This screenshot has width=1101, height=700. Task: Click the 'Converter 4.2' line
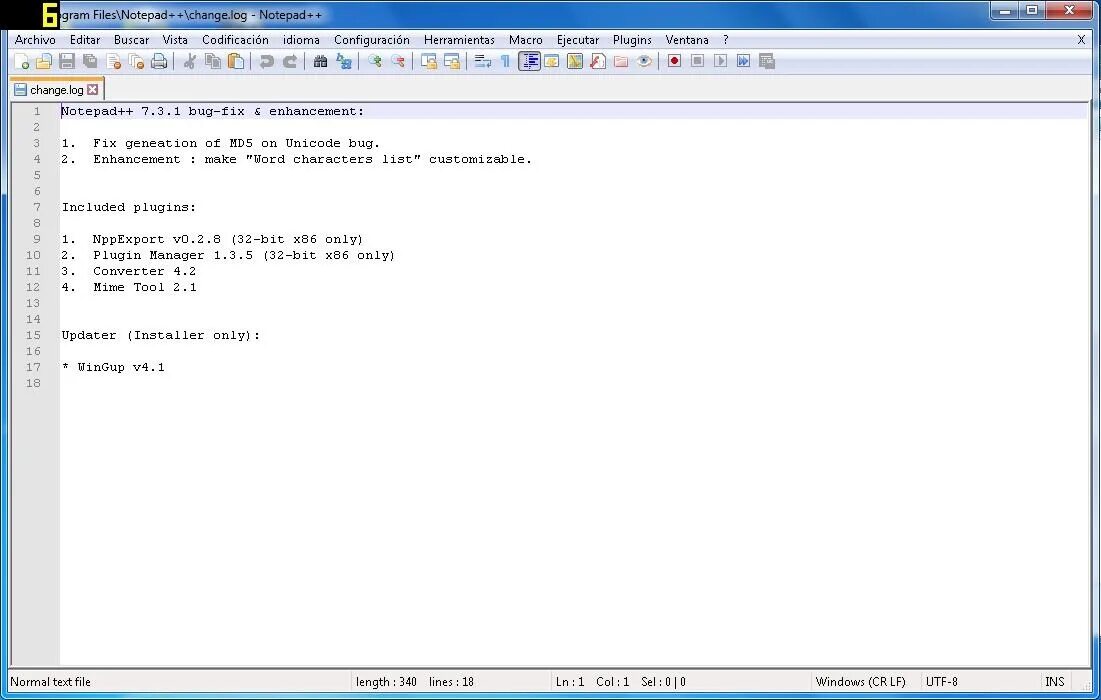(x=129, y=272)
